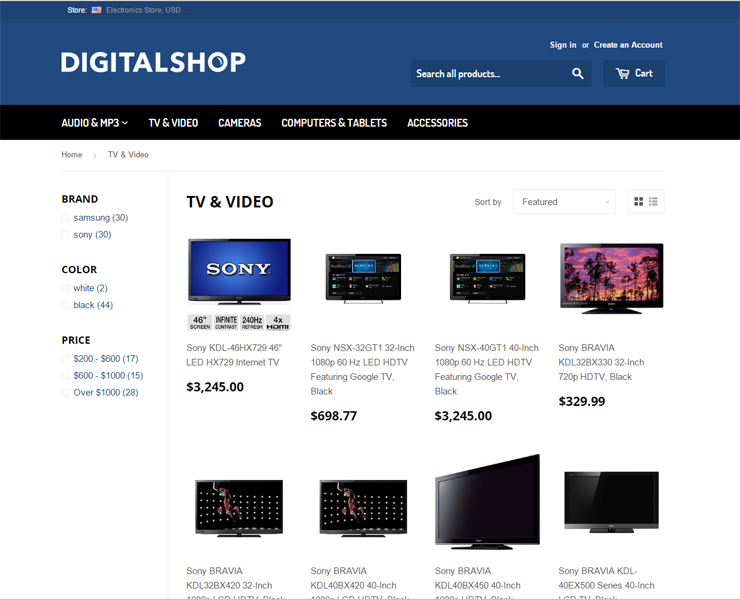This screenshot has height=600, width=740.
Task: Open the Sort by Featured dropdown
Action: pyautogui.click(x=564, y=202)
